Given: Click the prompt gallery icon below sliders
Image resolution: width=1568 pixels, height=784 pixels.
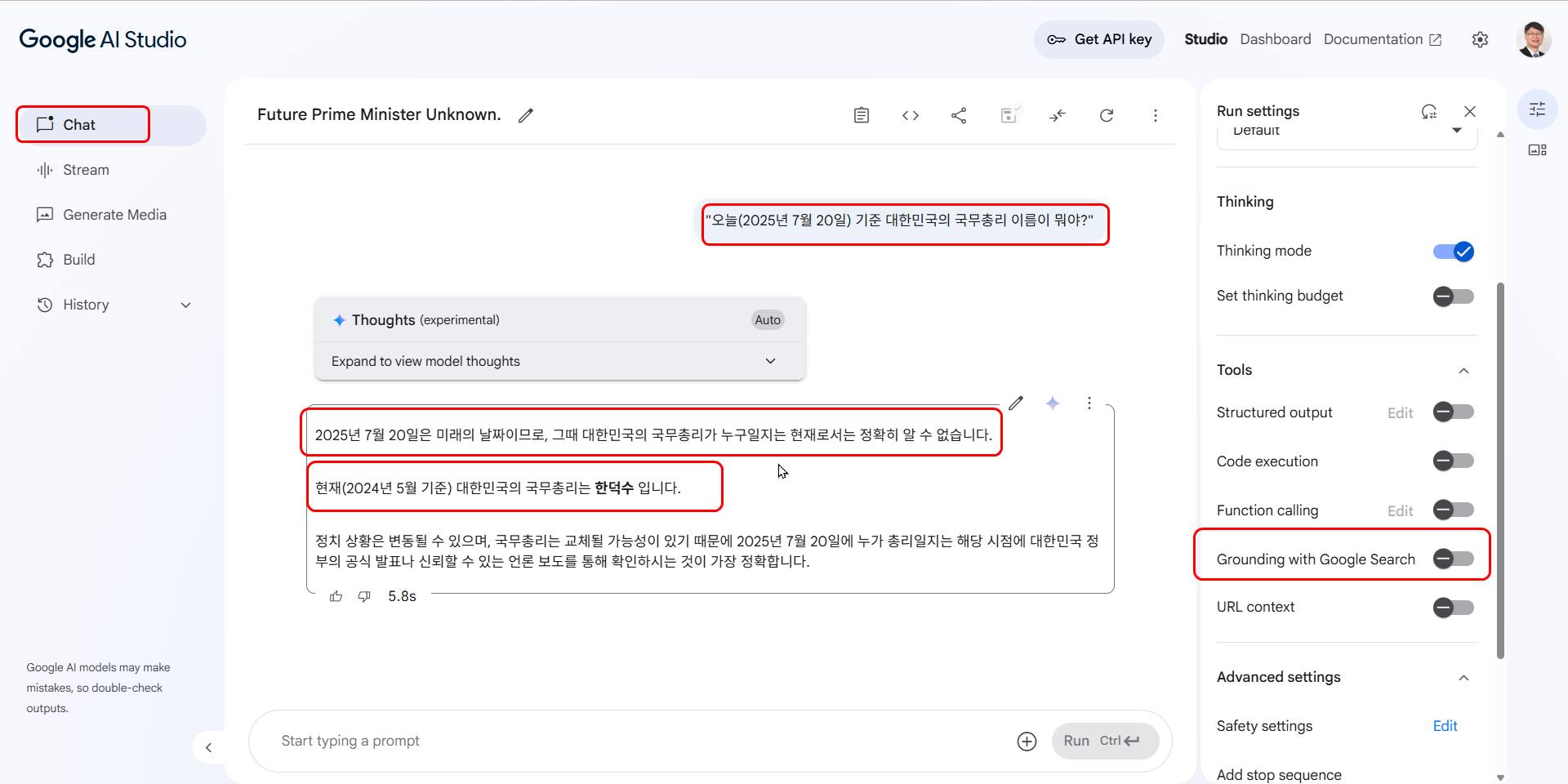Looking at the screenshot, I should coord(1537,149).
